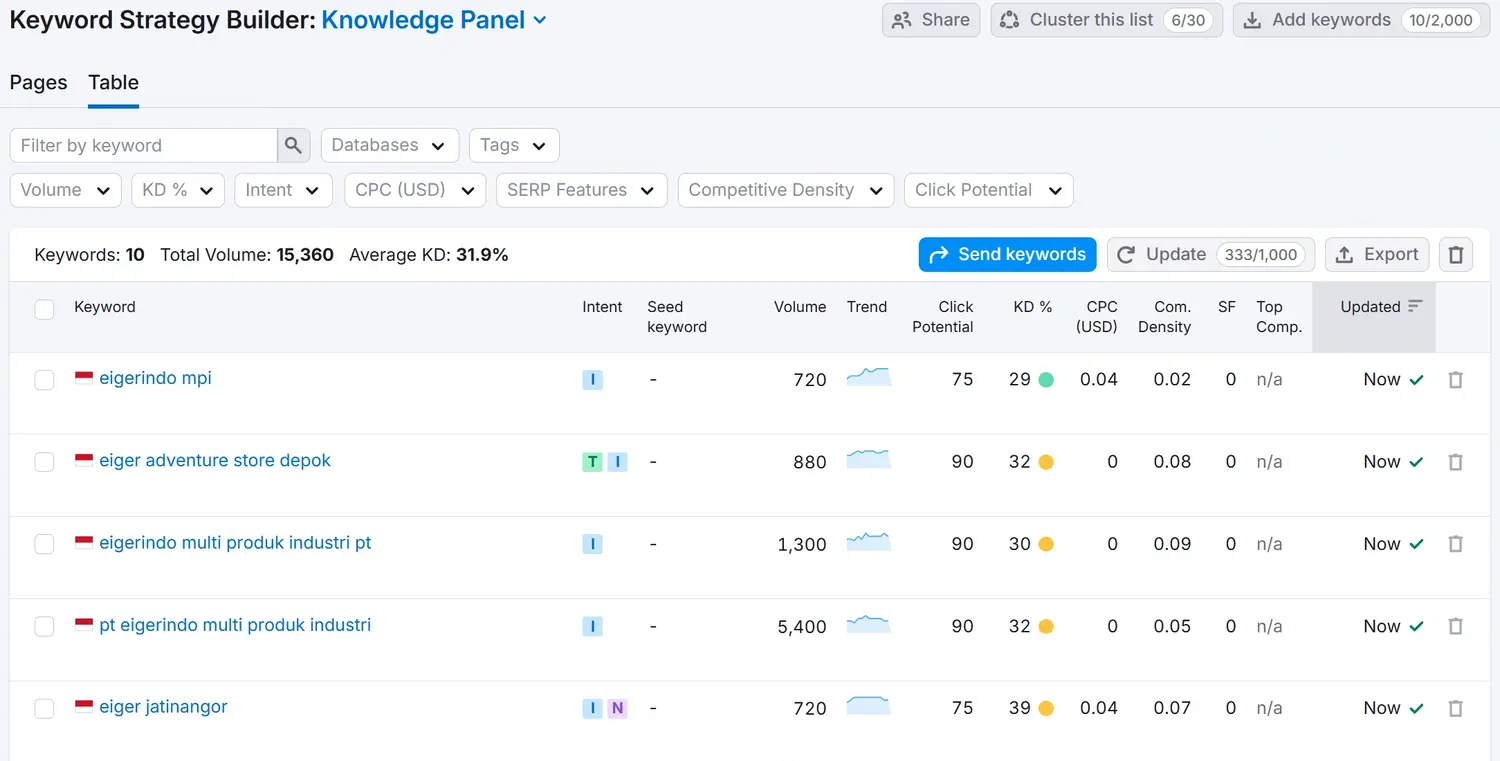The height and width of the screenshot is (761, 1500).
Task: Expand the SERP Features filter
Action: coord(582,190)
